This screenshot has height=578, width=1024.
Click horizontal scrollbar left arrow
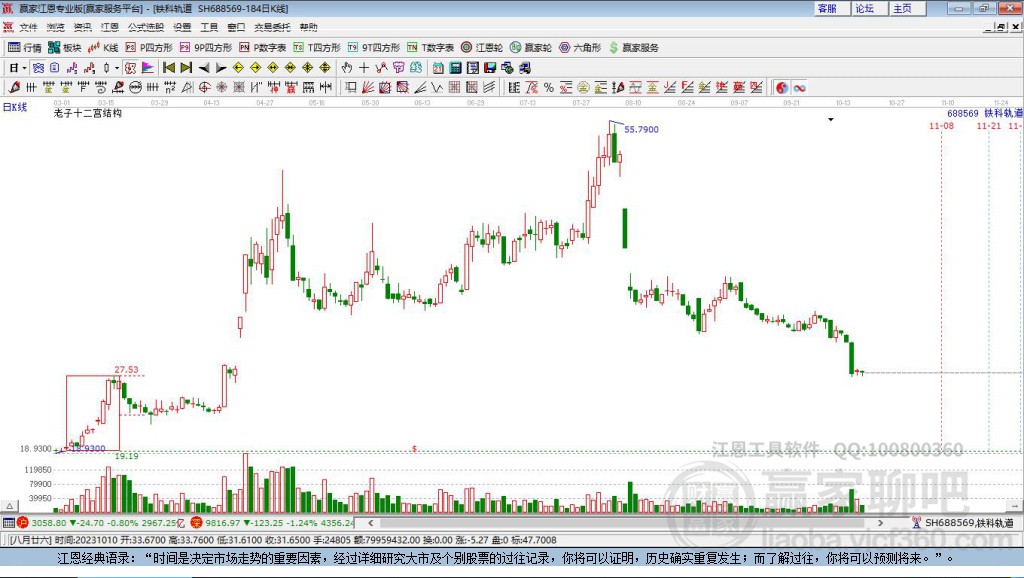pyautogui.click(x=370, y=522)
